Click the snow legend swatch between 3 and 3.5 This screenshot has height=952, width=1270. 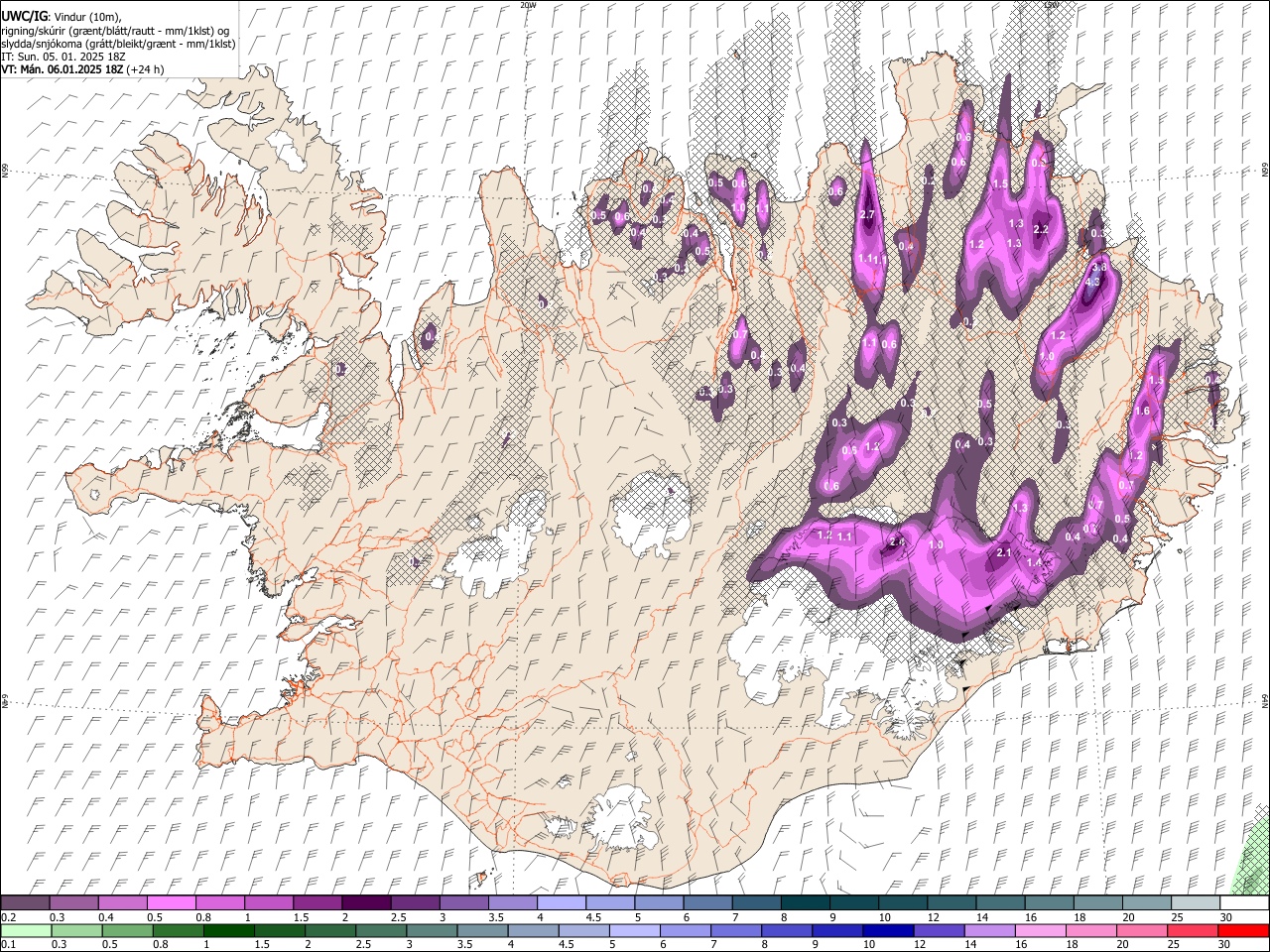pyautogui.click(x=463, y=902)
